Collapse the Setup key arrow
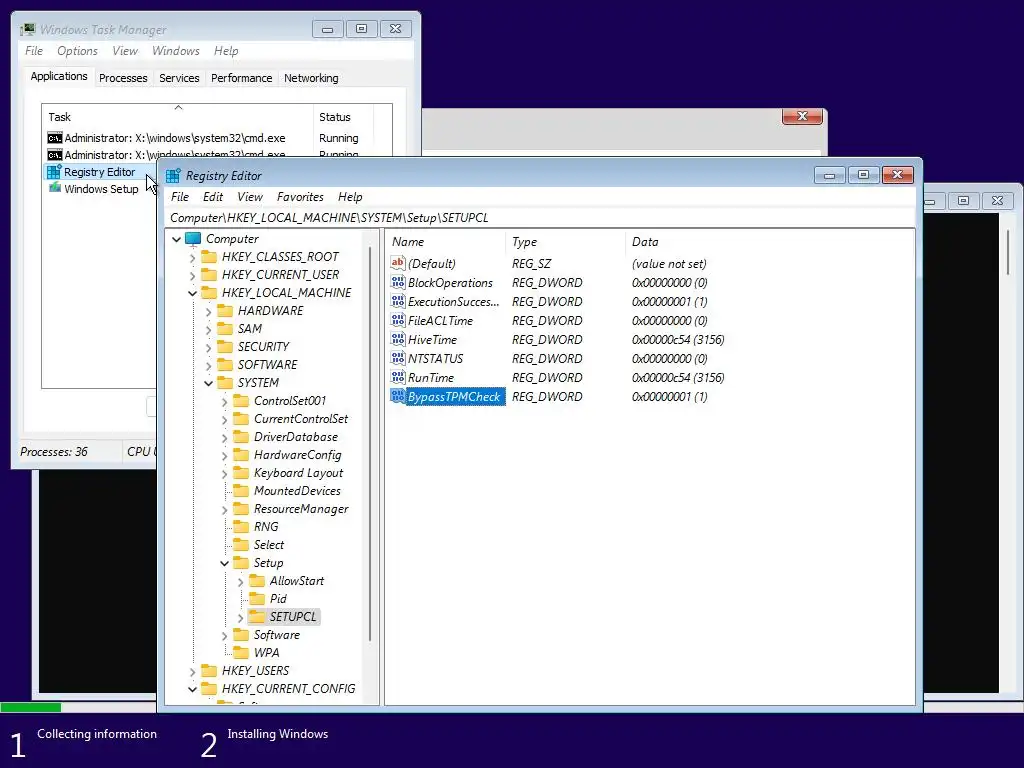This screenshot has width=1024, height=768. click(x=225, y=563)
